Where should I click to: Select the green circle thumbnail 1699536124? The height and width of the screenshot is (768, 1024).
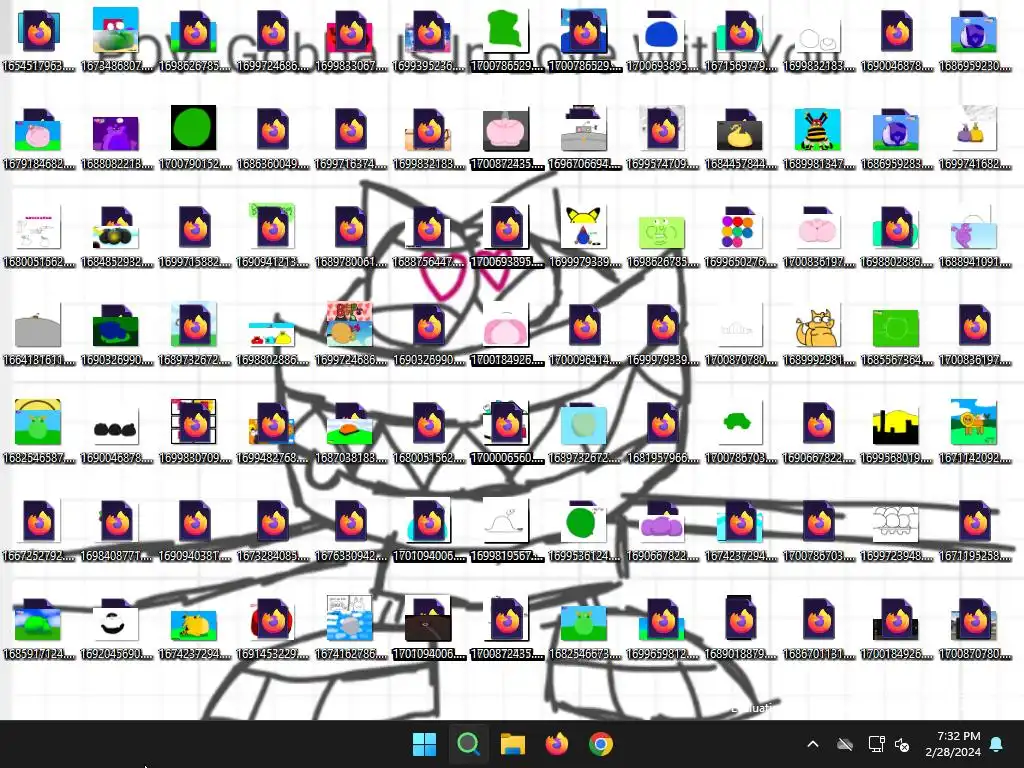click(584, 521)
